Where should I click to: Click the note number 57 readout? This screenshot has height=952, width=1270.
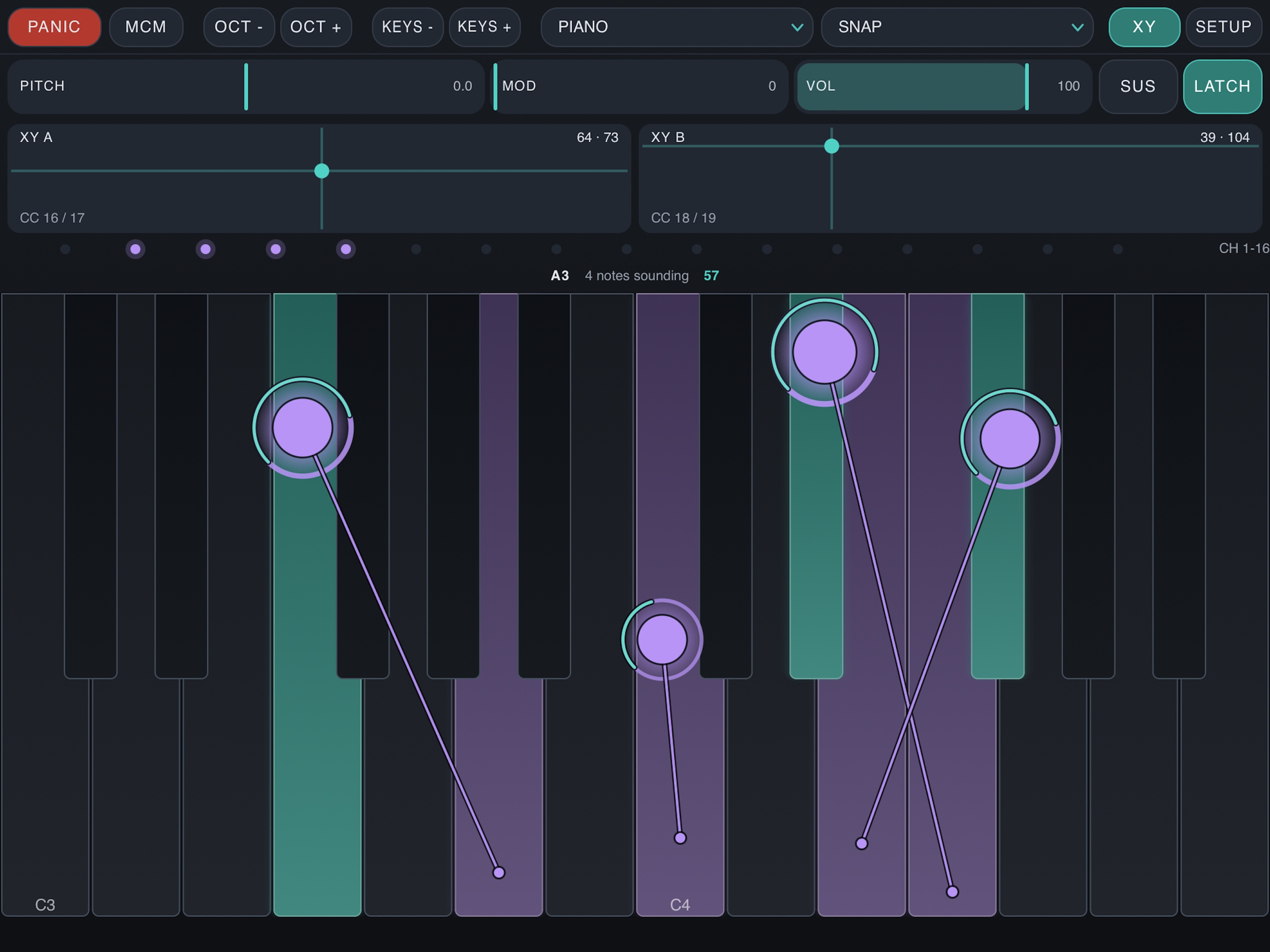[x=711, y=275]
